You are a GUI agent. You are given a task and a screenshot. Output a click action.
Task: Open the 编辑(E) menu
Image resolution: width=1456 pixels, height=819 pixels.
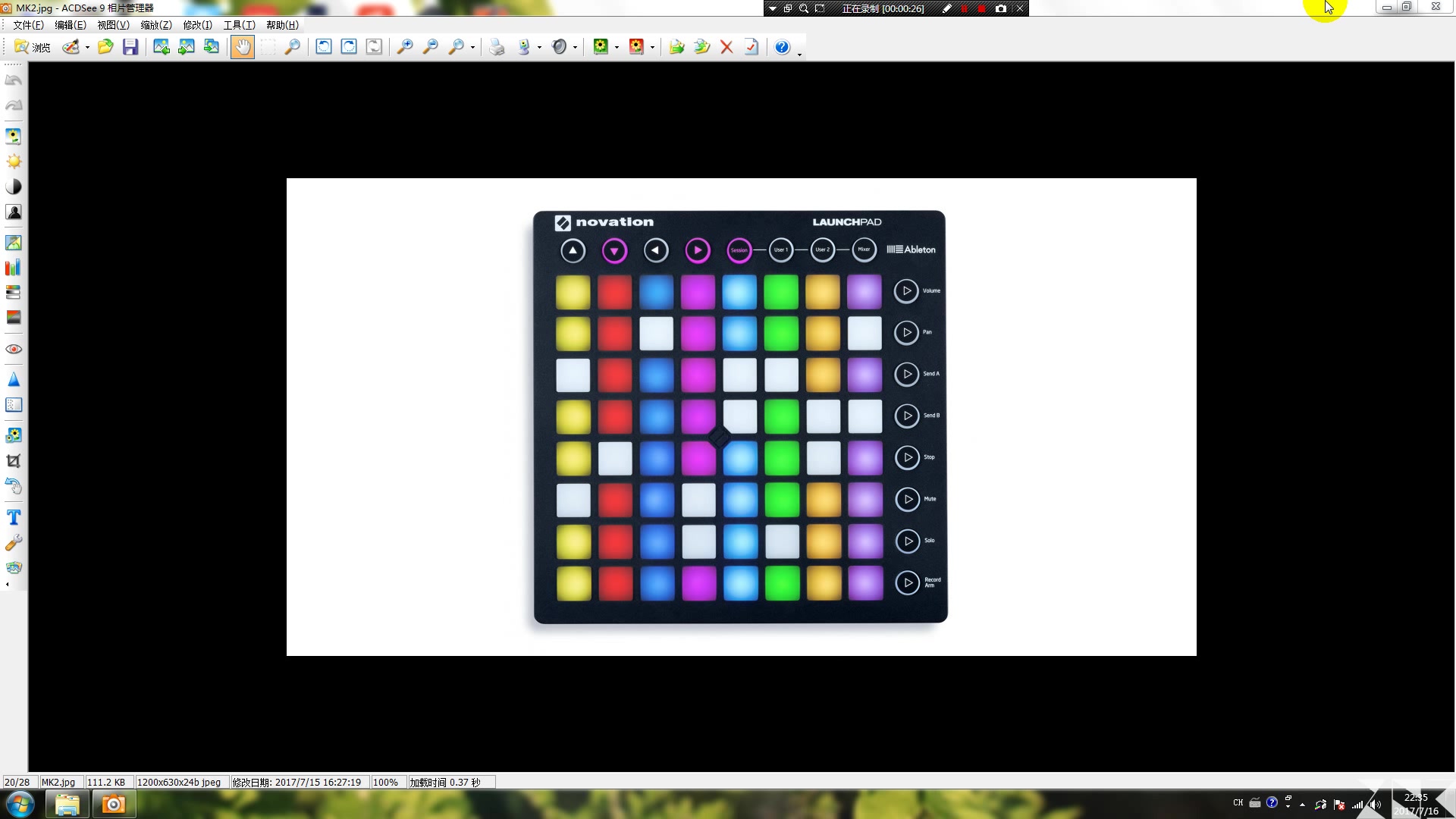pos(71,25)
